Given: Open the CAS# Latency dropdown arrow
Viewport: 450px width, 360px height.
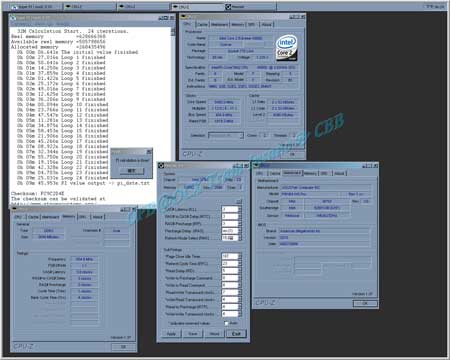Looking at the screenshot, I should click(240, 209).
